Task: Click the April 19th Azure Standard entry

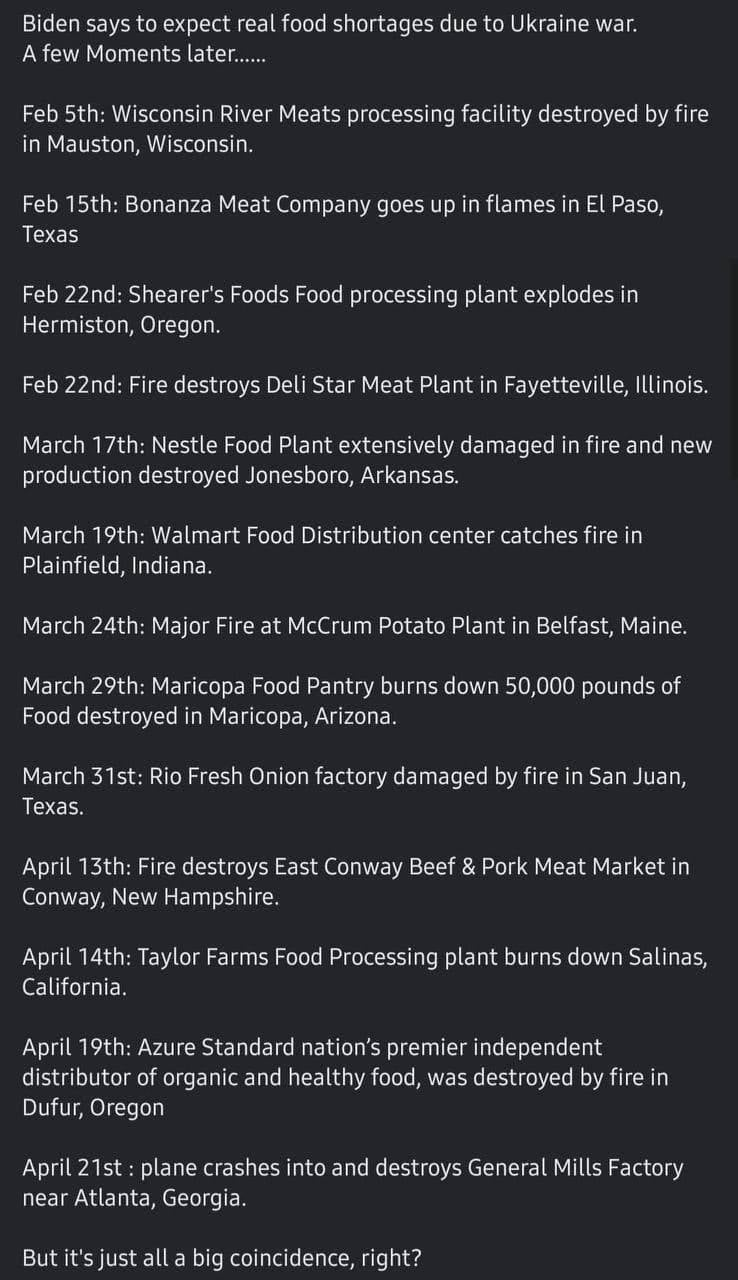Action: [x=312, y=1048]
